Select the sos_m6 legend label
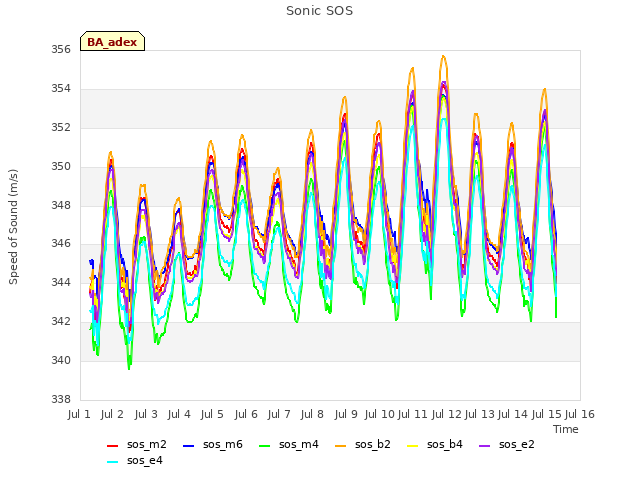 click(223, 444)
